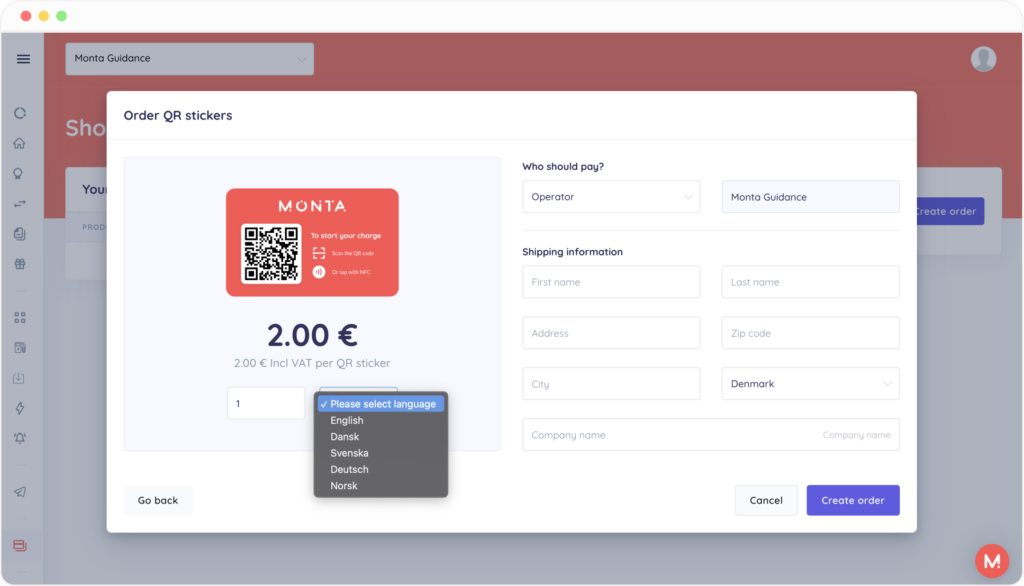Focus the Company name field

tap(711, 434)
